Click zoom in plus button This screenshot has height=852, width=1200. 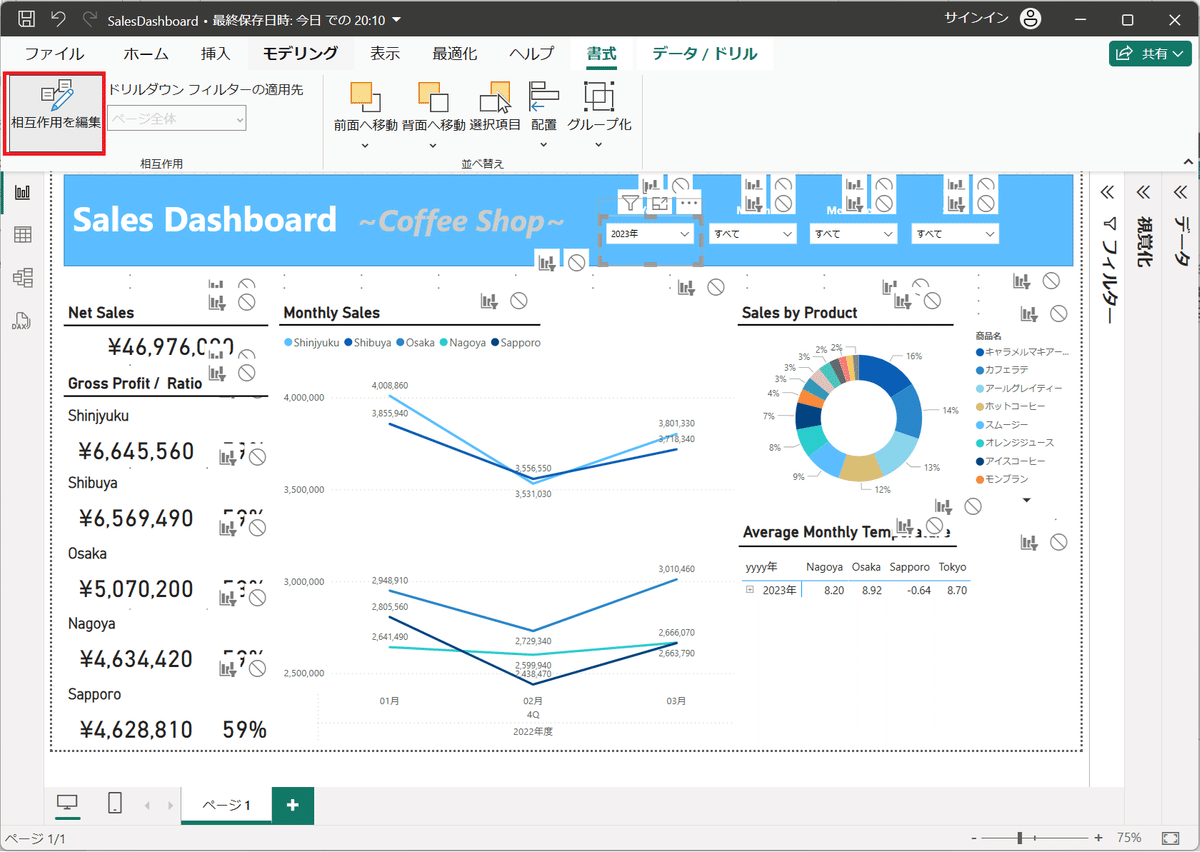[1098, 837]
